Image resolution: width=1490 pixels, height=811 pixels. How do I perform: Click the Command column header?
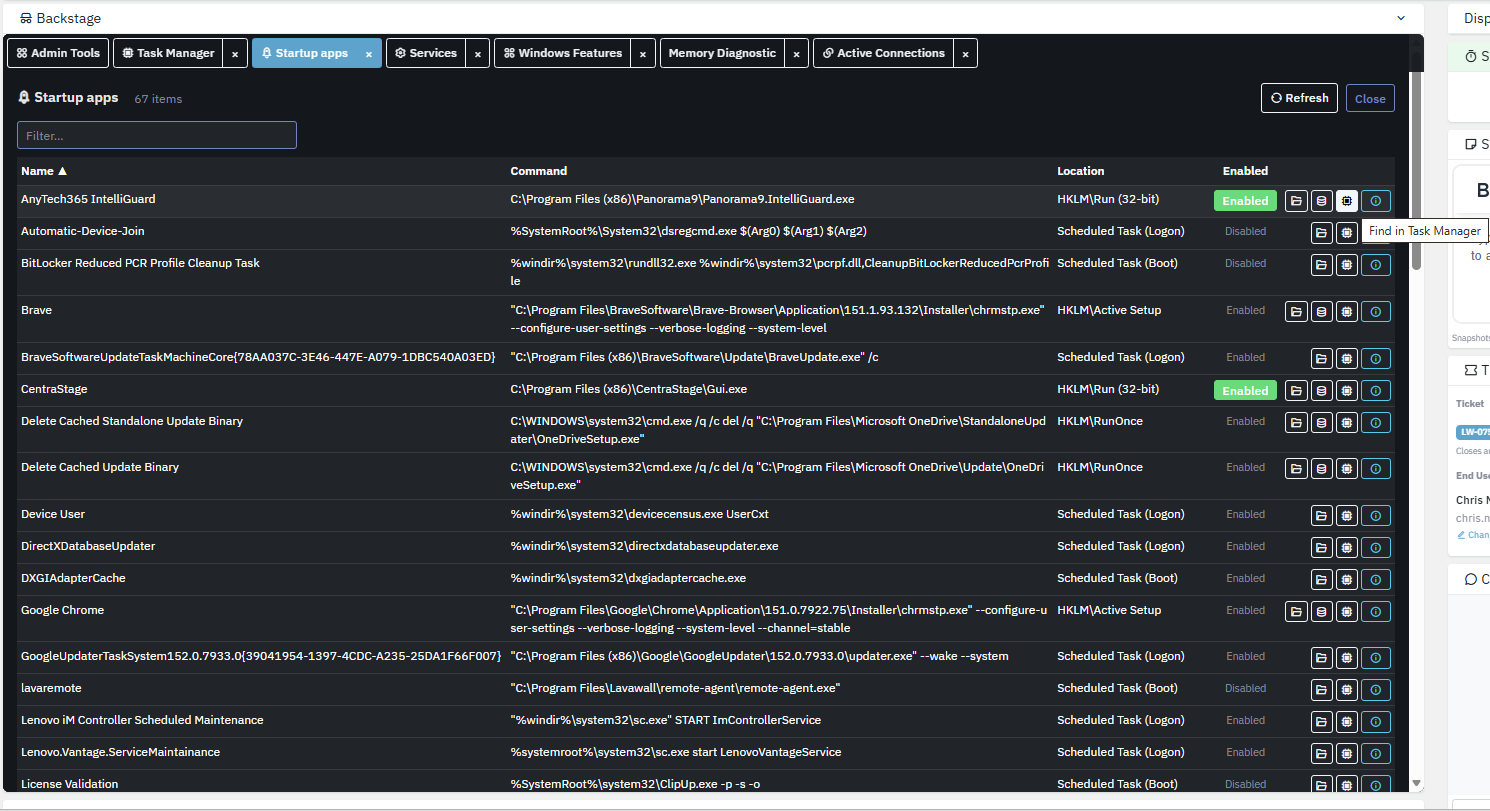[x=539, y=171]
